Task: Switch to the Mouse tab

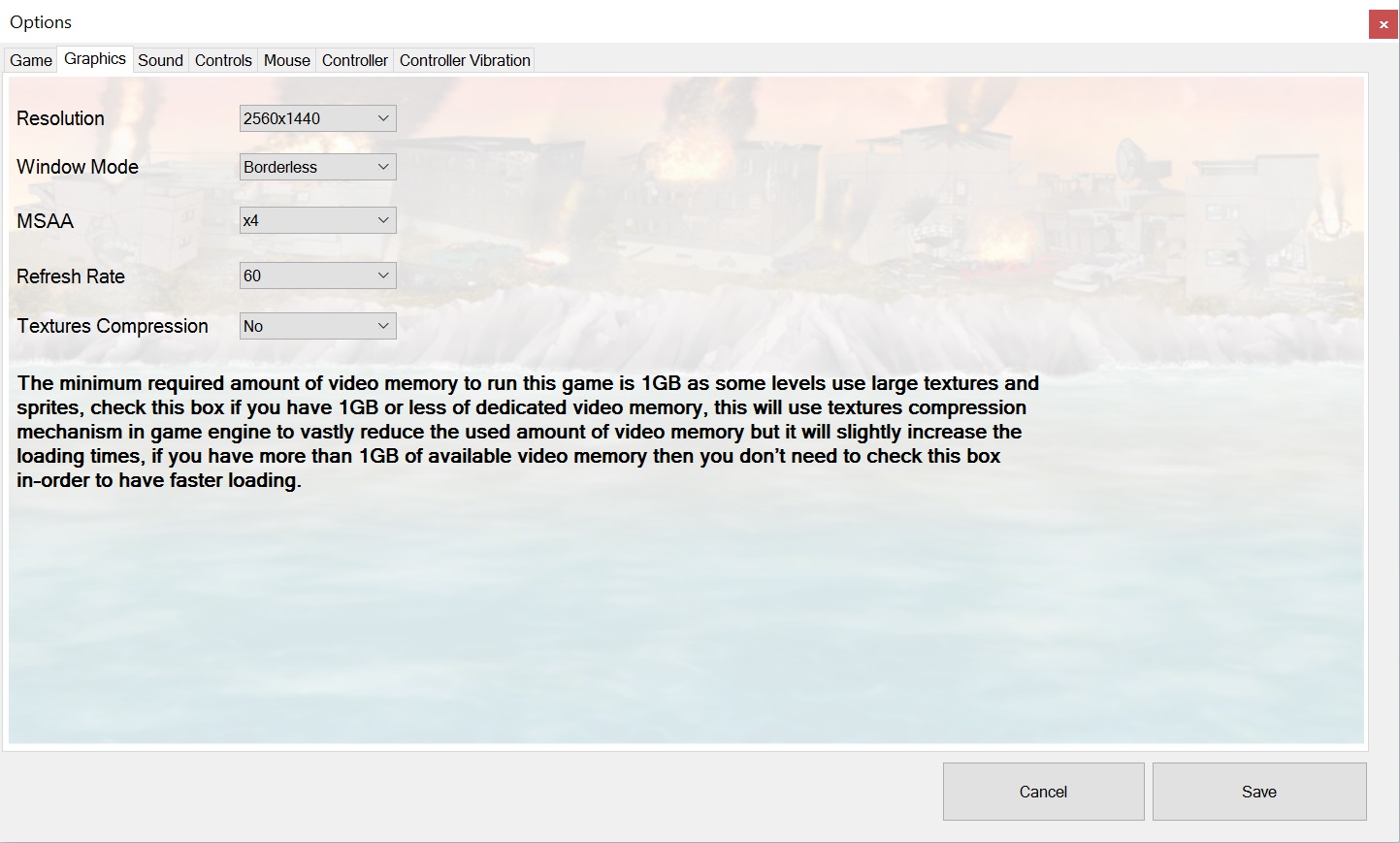Action: click(286, 59)
